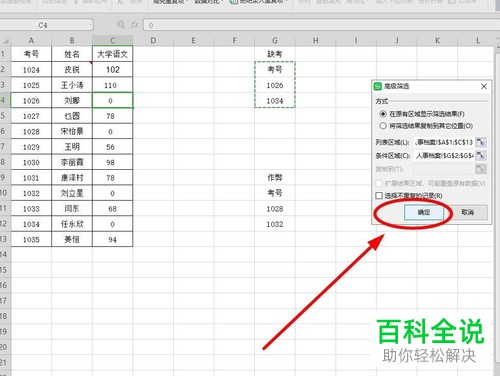This screenshot has width=500, height=376.
Task: Click the name cell 刘立星
Action: pos(72,193)
